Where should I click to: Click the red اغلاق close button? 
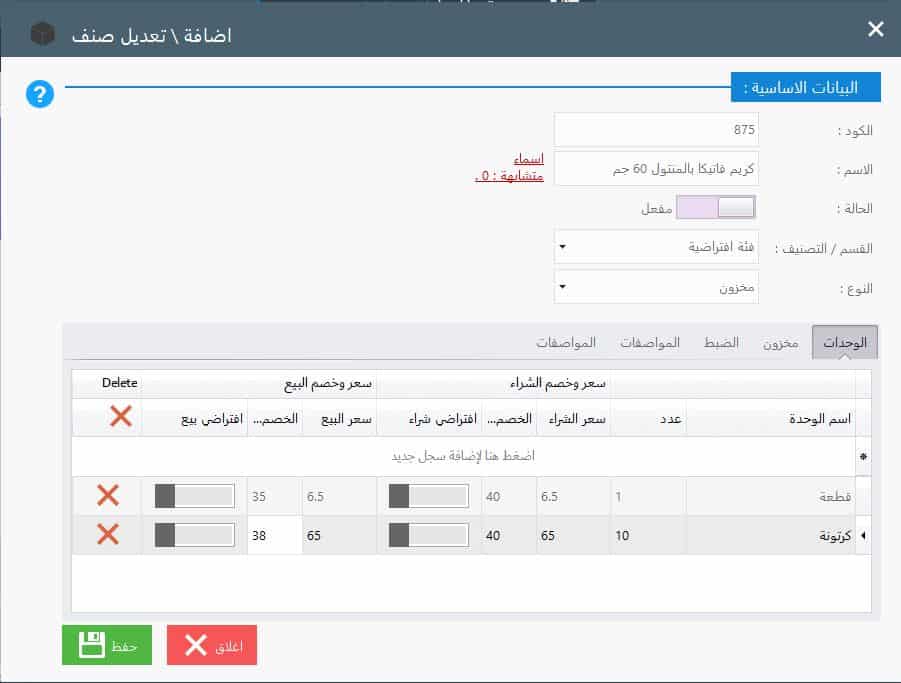pyautogui.click(x=211, y=645)
